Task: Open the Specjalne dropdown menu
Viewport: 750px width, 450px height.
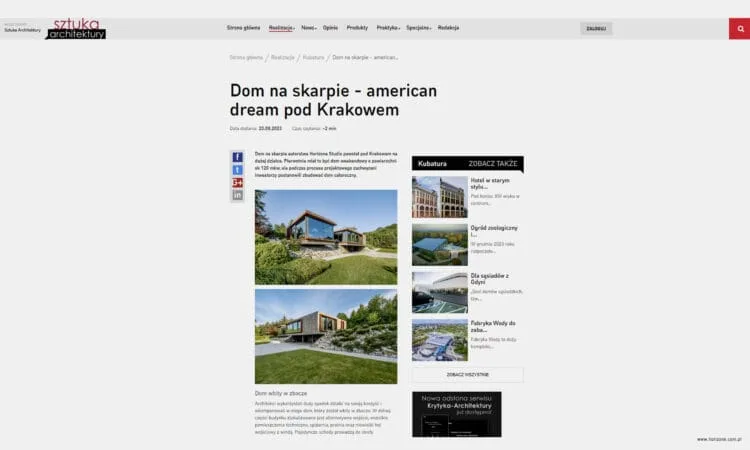Action: pyautogui.click(x=419, y=28)
